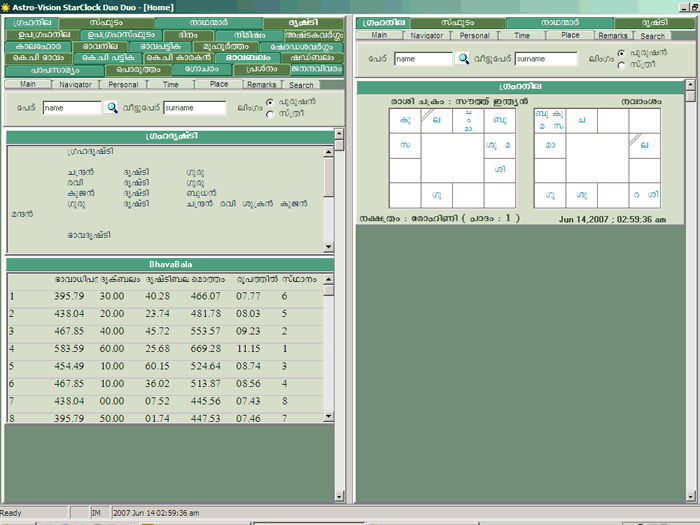Open ഗ്രഹനില button in left pane
The width and height of the screenshot is (700, 525).
pyautogui.click(x=32, y=23)
